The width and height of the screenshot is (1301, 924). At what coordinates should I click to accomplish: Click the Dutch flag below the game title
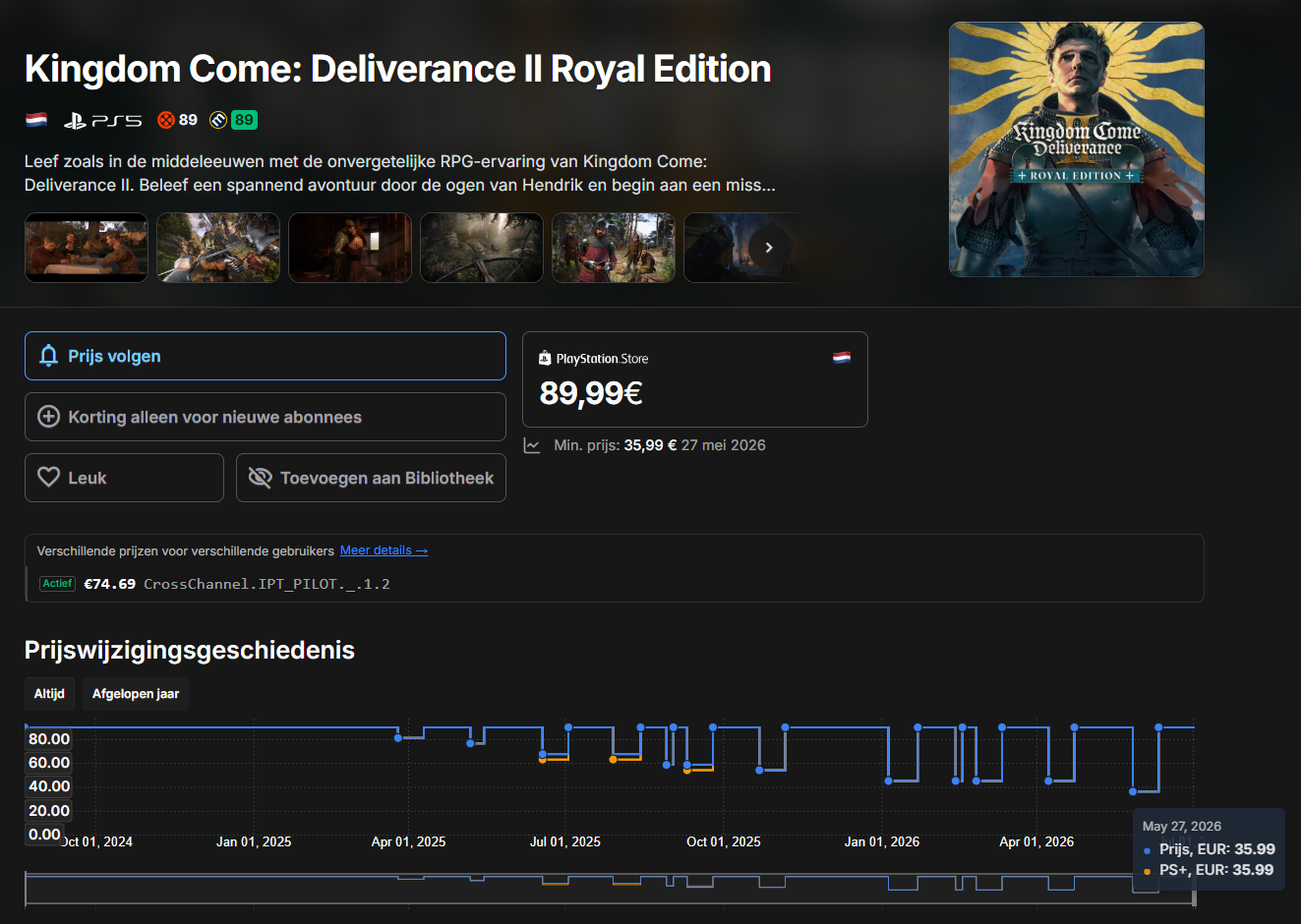coord(36,120)
